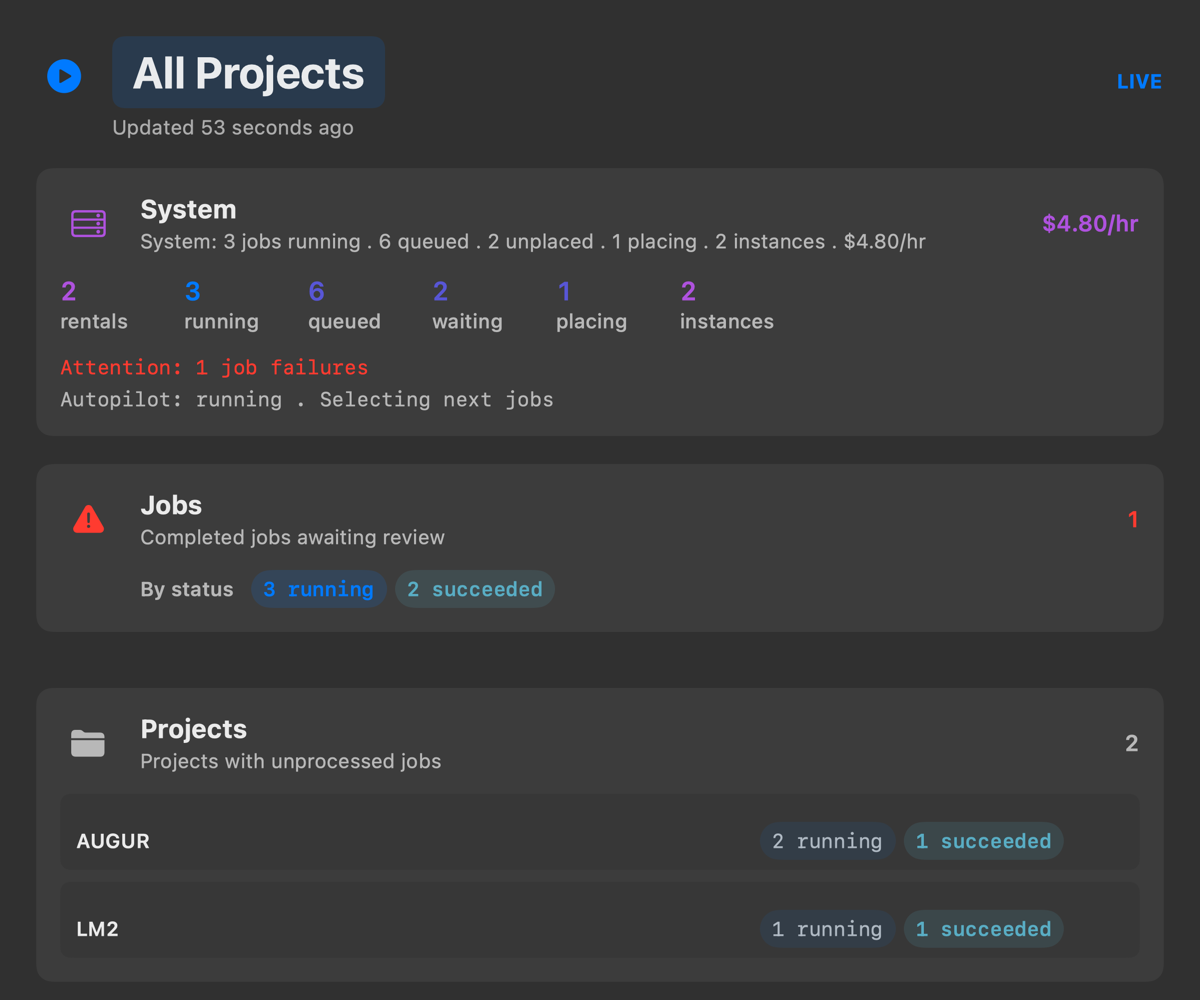The width and height of the screenshot is (1200, 1000).
Task: Click the red warning triangle Jobs icon
Action: (88, 519)
